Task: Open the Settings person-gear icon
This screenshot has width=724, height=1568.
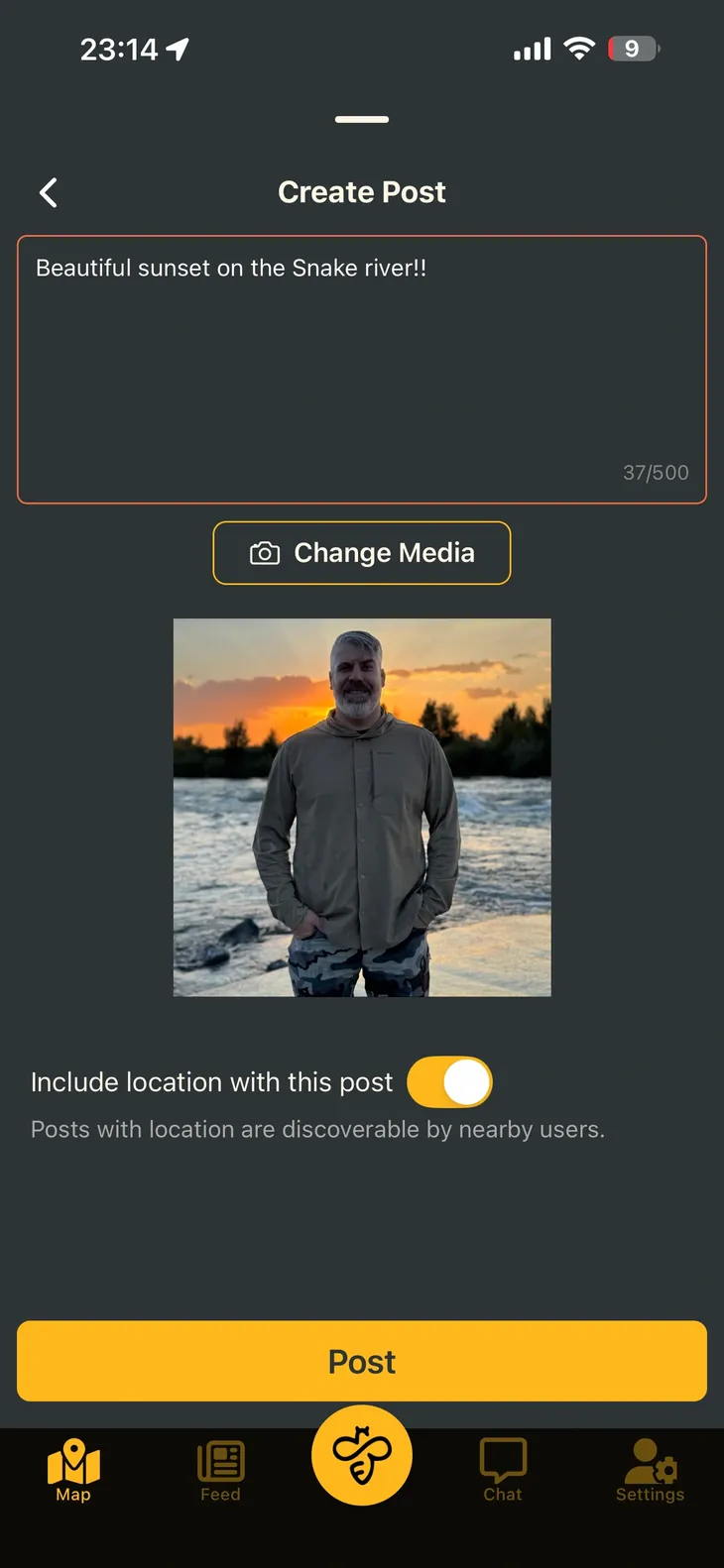Action: point(651,1461)
